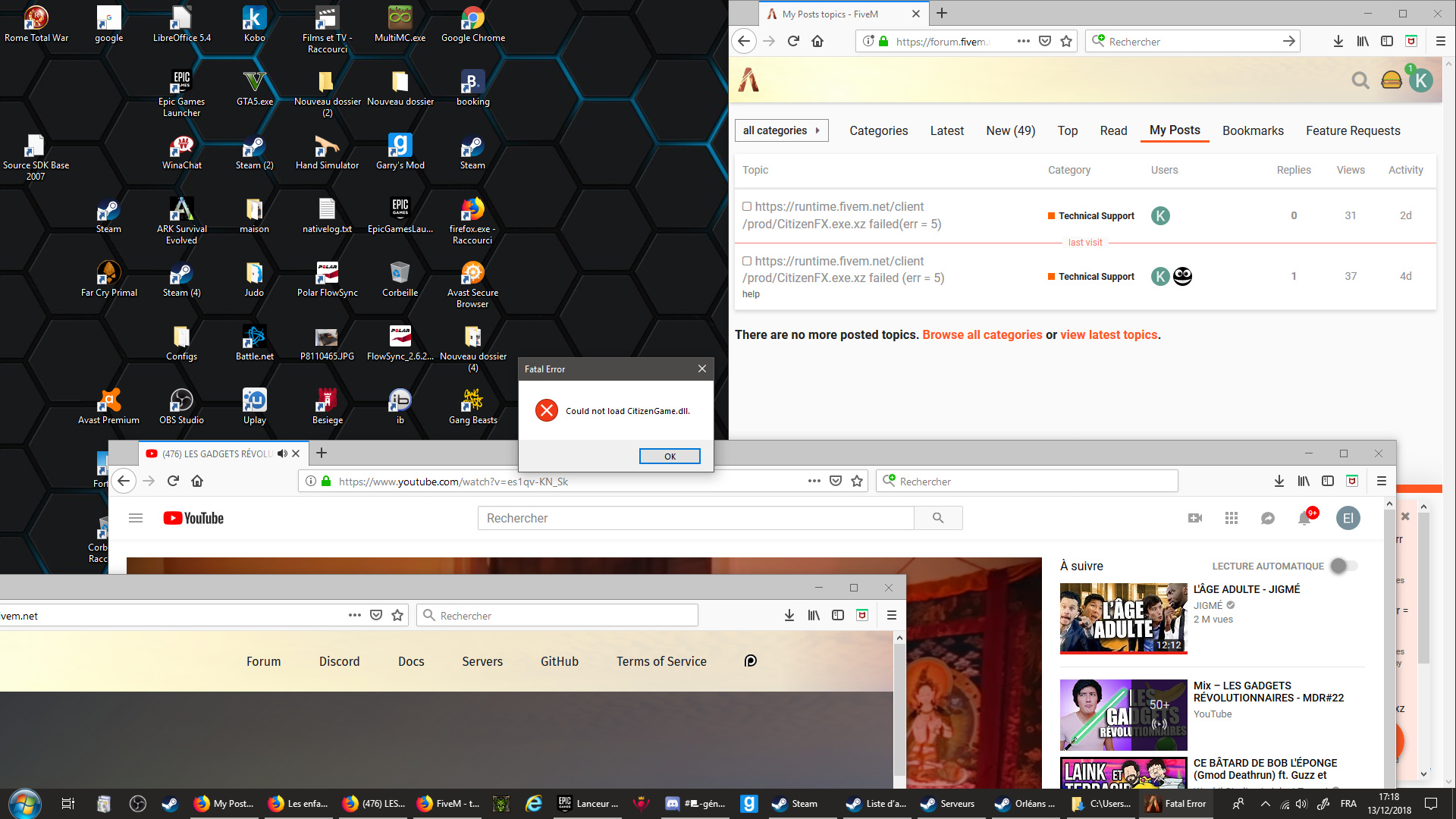1456x819 pixels.
Task: Switch to the Bookmarks forum tab
Action: pos(1253,130)
